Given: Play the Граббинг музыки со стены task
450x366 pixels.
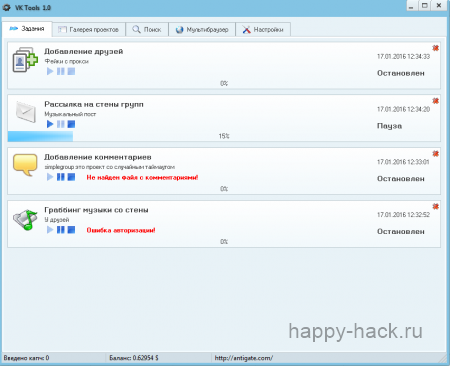Looking at the screenshot, I should click(x=50, y=230).
